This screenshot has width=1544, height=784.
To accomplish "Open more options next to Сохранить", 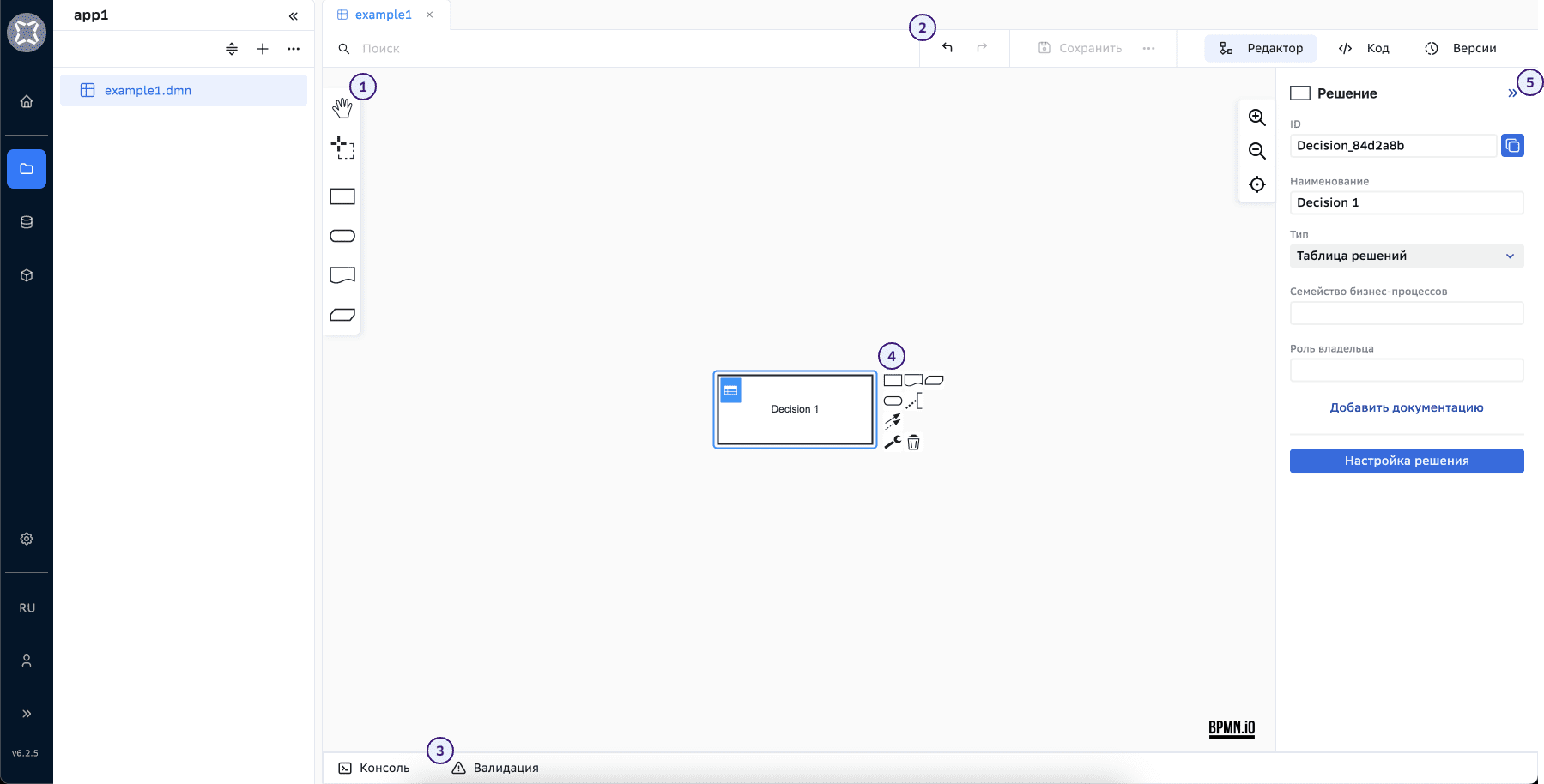I will coord(1148,48).
